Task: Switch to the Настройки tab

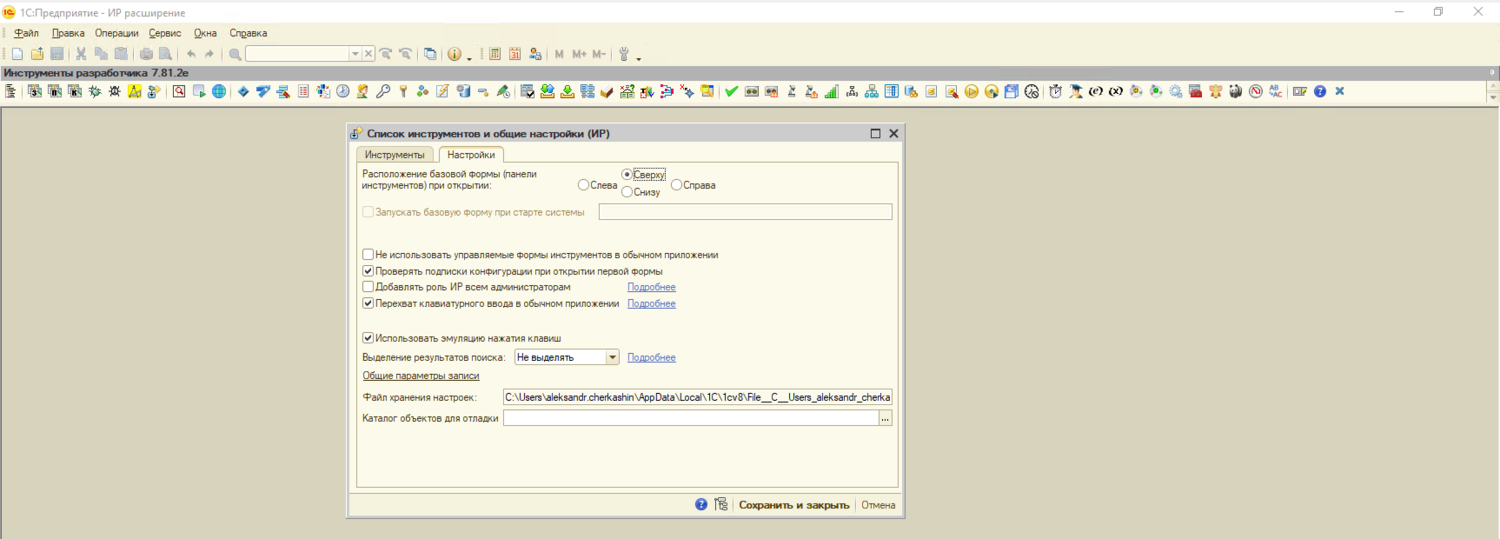Action: (x=471, y=155)
